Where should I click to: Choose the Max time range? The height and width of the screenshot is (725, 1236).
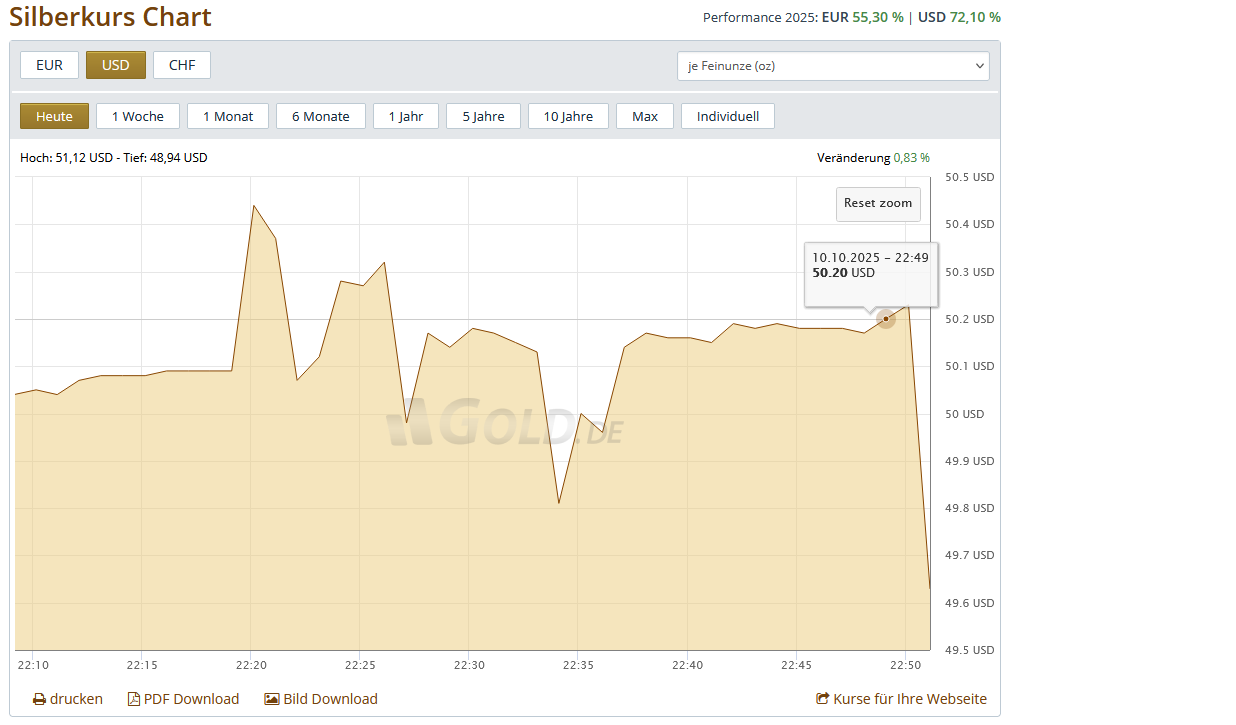click(x=645, y=116)
